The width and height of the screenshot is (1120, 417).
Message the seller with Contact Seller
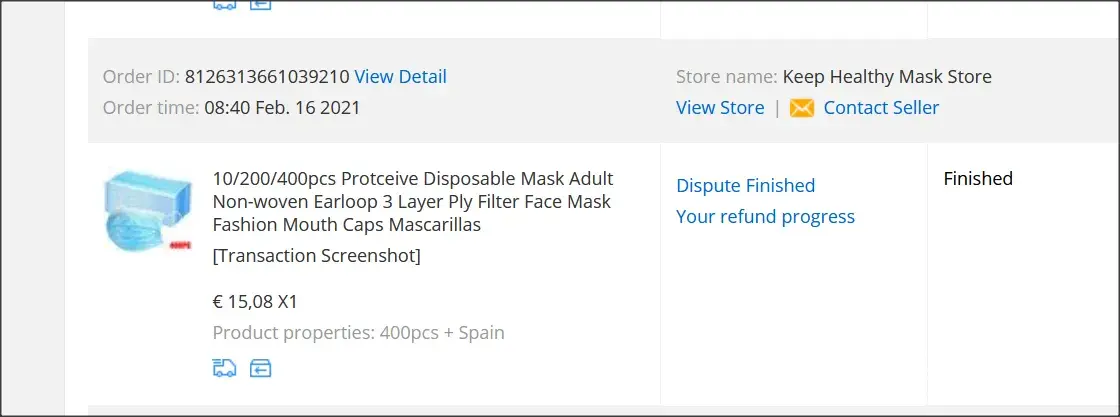coord(881,108)
